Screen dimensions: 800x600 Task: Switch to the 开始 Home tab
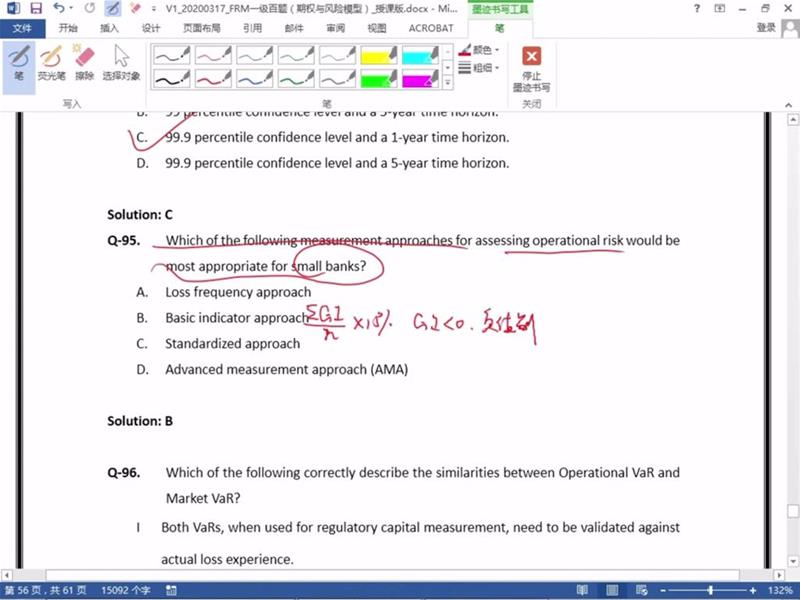click(x=67, y=28)
